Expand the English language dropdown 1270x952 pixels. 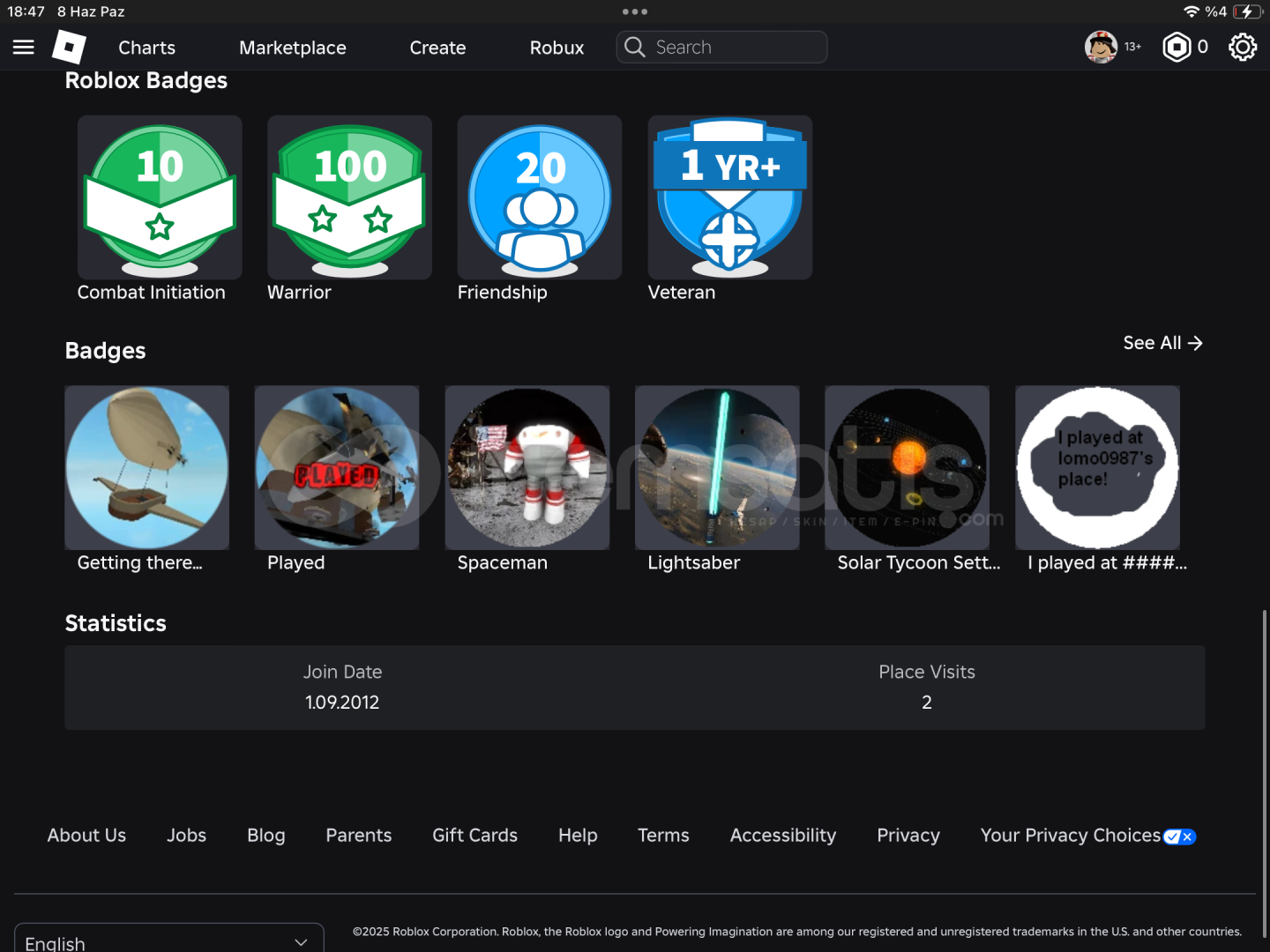[x=168, y=940]
